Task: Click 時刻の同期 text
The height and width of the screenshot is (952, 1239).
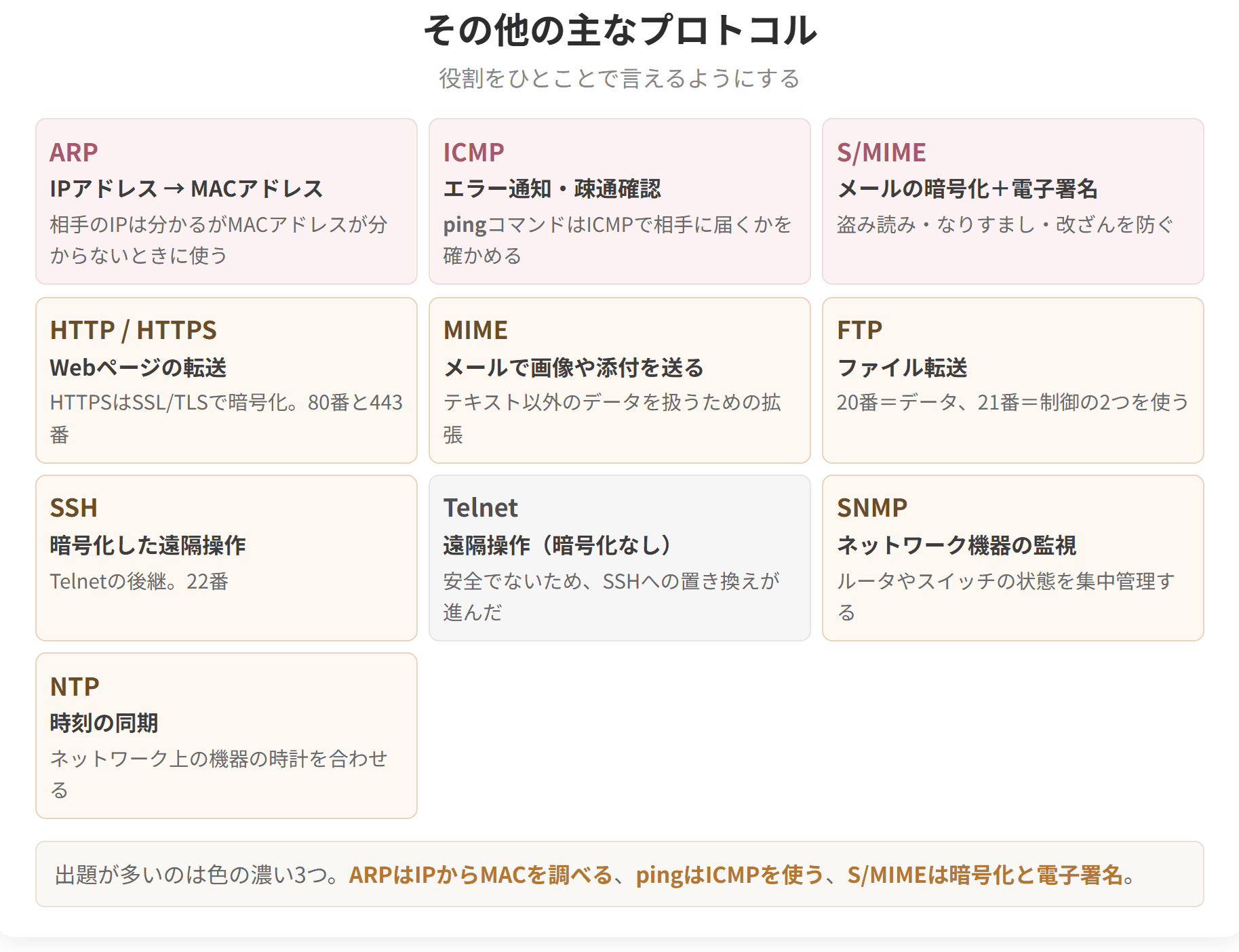Action: point(104,723)
